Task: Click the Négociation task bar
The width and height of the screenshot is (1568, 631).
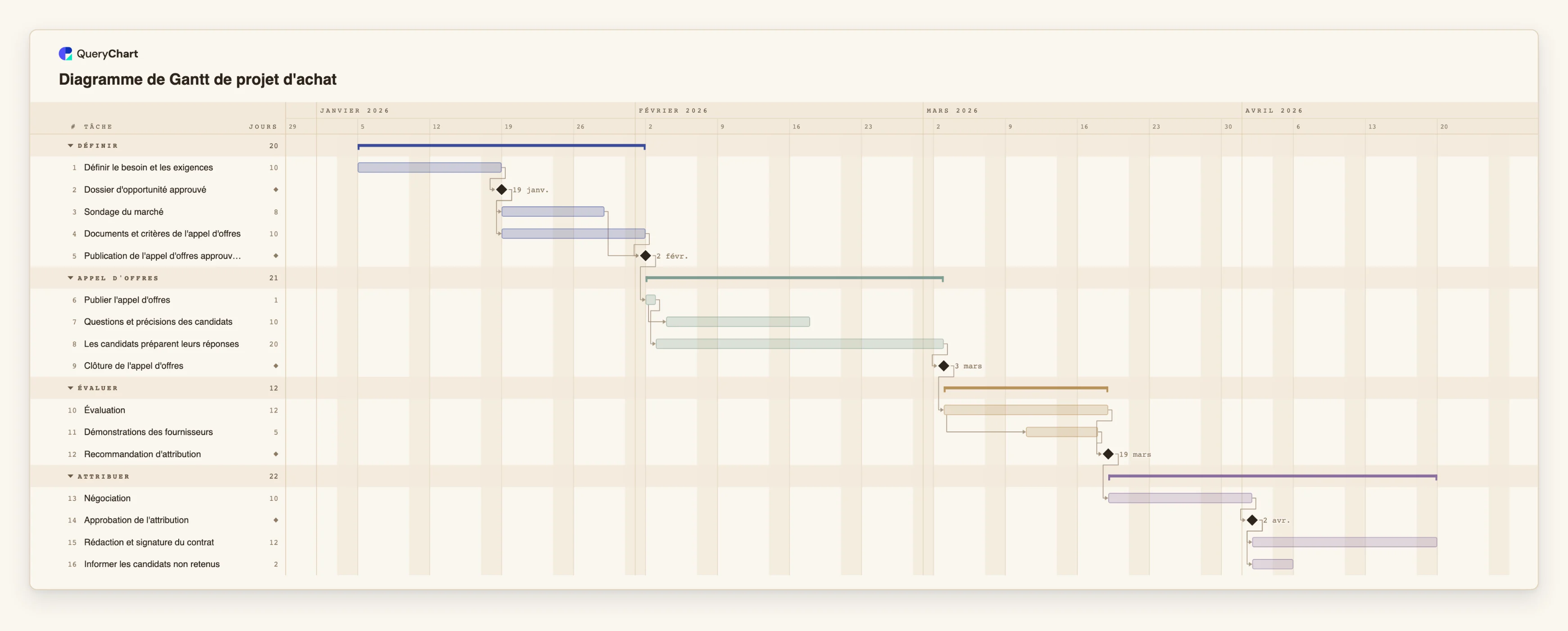Action: [1180, 498]
